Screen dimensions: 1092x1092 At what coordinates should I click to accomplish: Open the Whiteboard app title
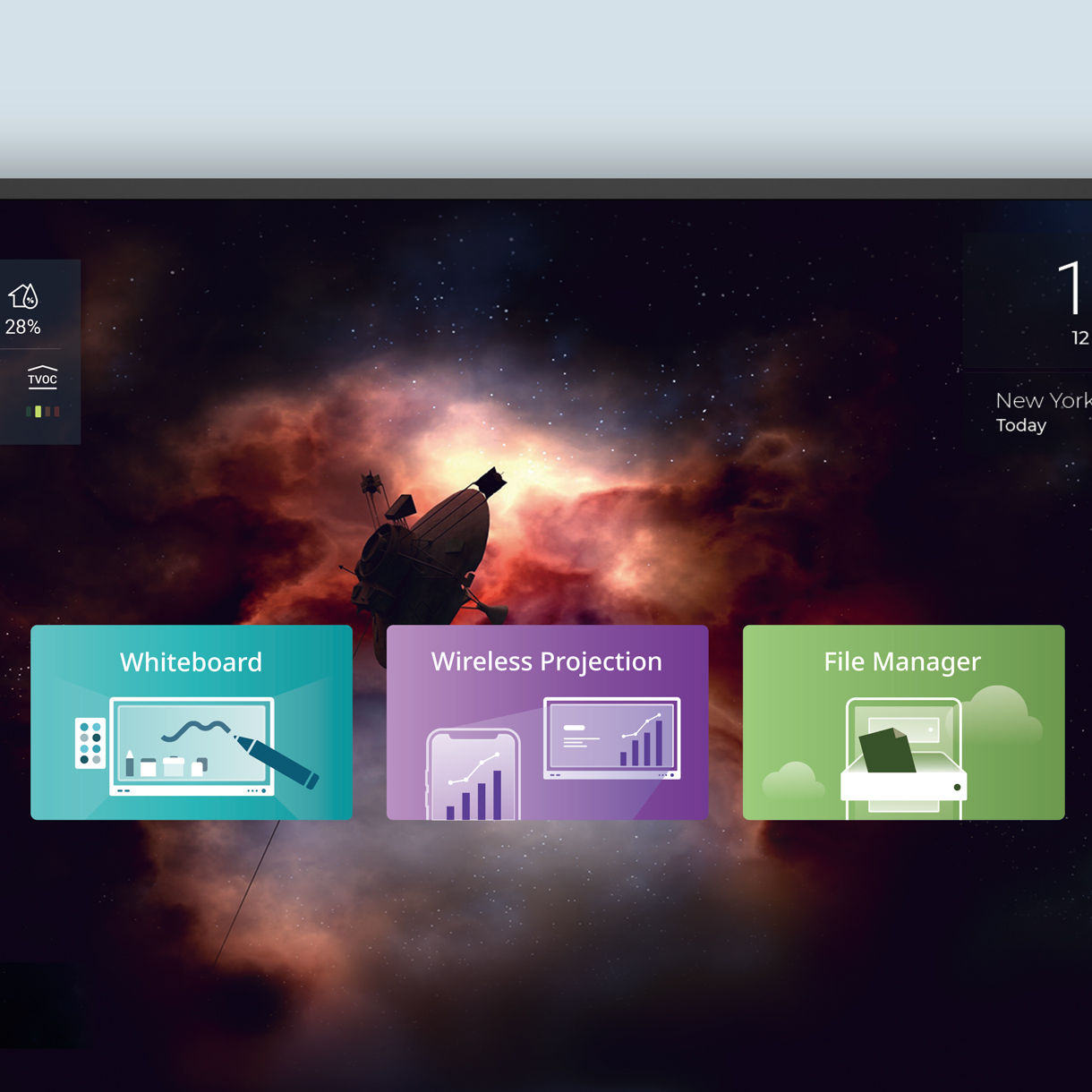click(191, 662)
